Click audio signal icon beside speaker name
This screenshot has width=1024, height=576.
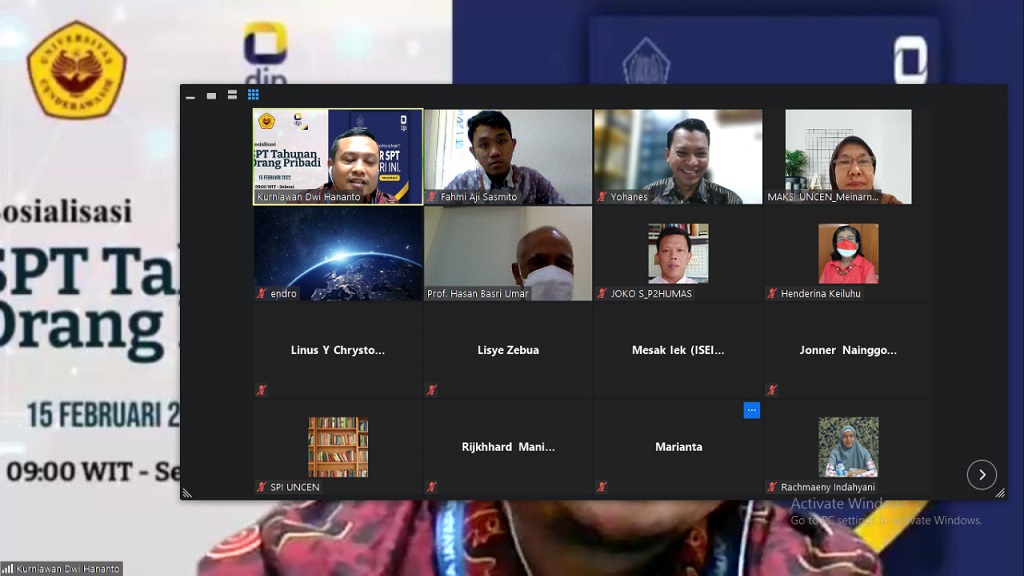click(8, 569)
